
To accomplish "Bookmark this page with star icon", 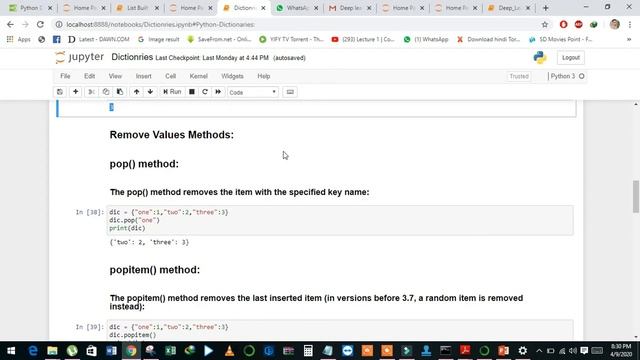I will click(x=544, y=24).
